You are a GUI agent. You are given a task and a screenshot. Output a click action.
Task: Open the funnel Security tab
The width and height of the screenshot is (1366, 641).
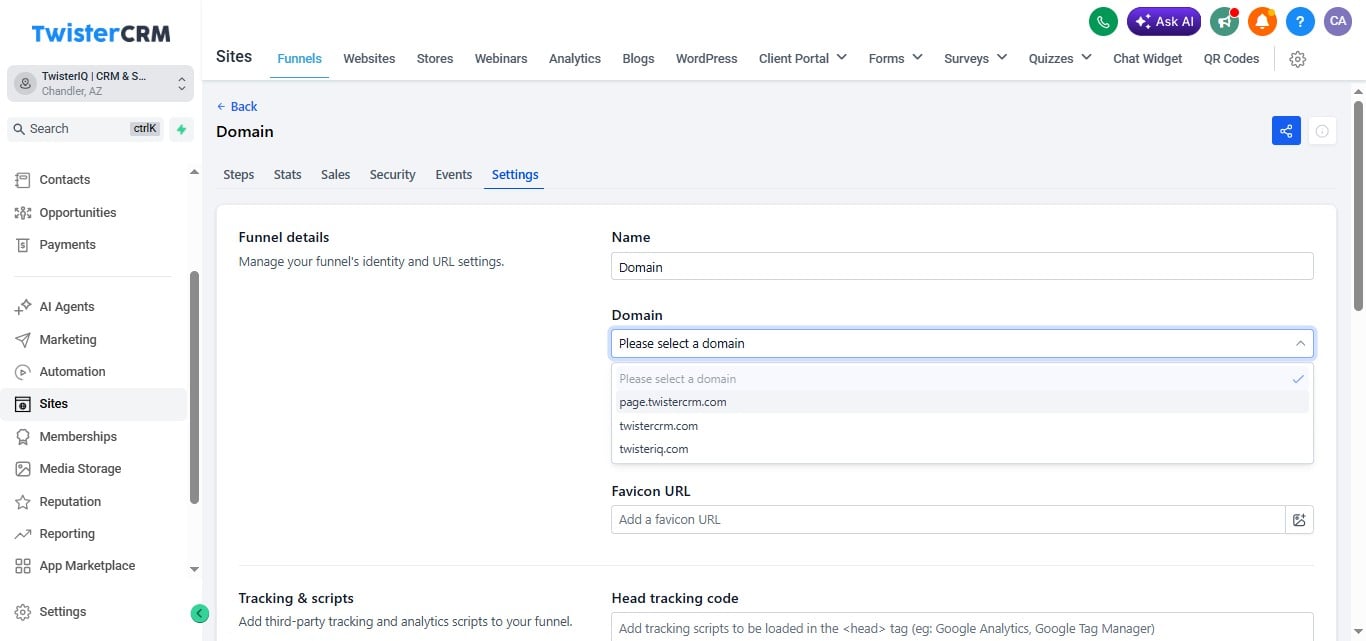pos(393,175)
